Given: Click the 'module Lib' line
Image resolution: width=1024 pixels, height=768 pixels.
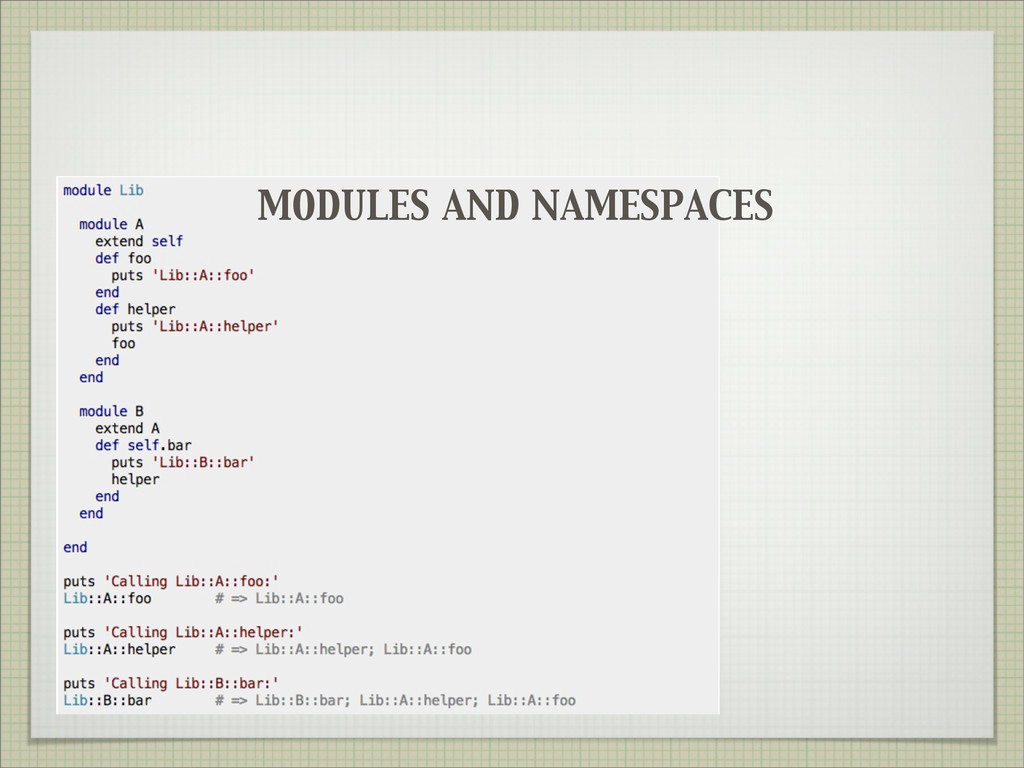Looking at the screenshot, I should click(103, 190).
